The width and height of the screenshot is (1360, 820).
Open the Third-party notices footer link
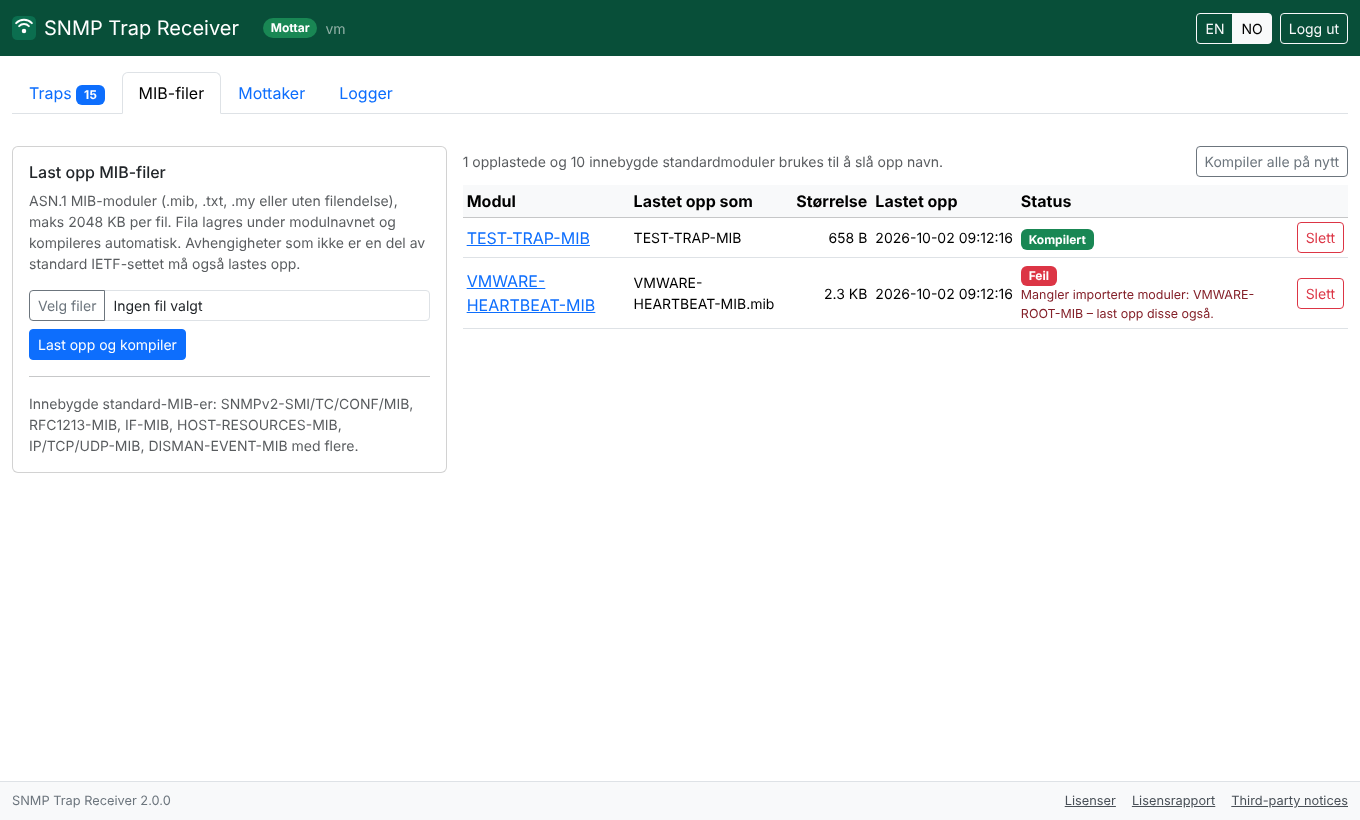click(x=1289, y=801)
